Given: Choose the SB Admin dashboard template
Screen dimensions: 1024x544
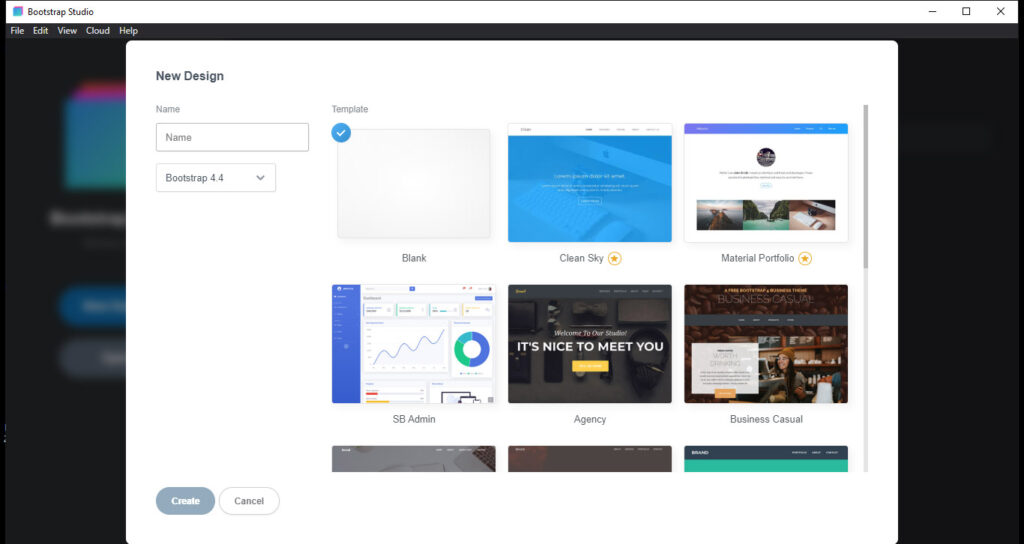Looking at the screenshot, I should pyautogui.click(x=414, y=344).
